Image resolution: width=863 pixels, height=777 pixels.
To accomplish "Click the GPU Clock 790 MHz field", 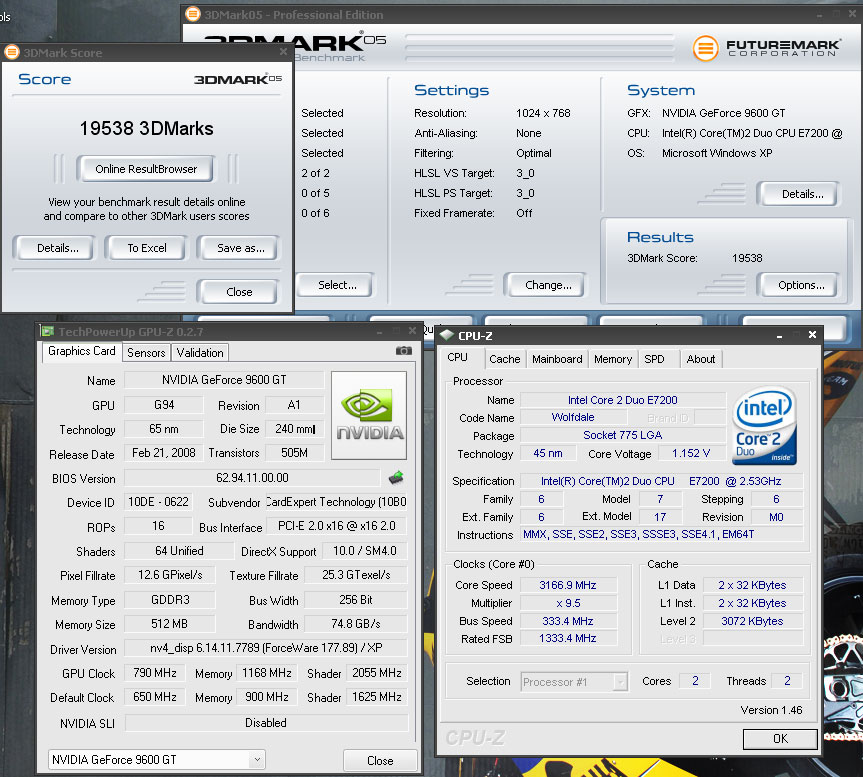I will point(155,673).
